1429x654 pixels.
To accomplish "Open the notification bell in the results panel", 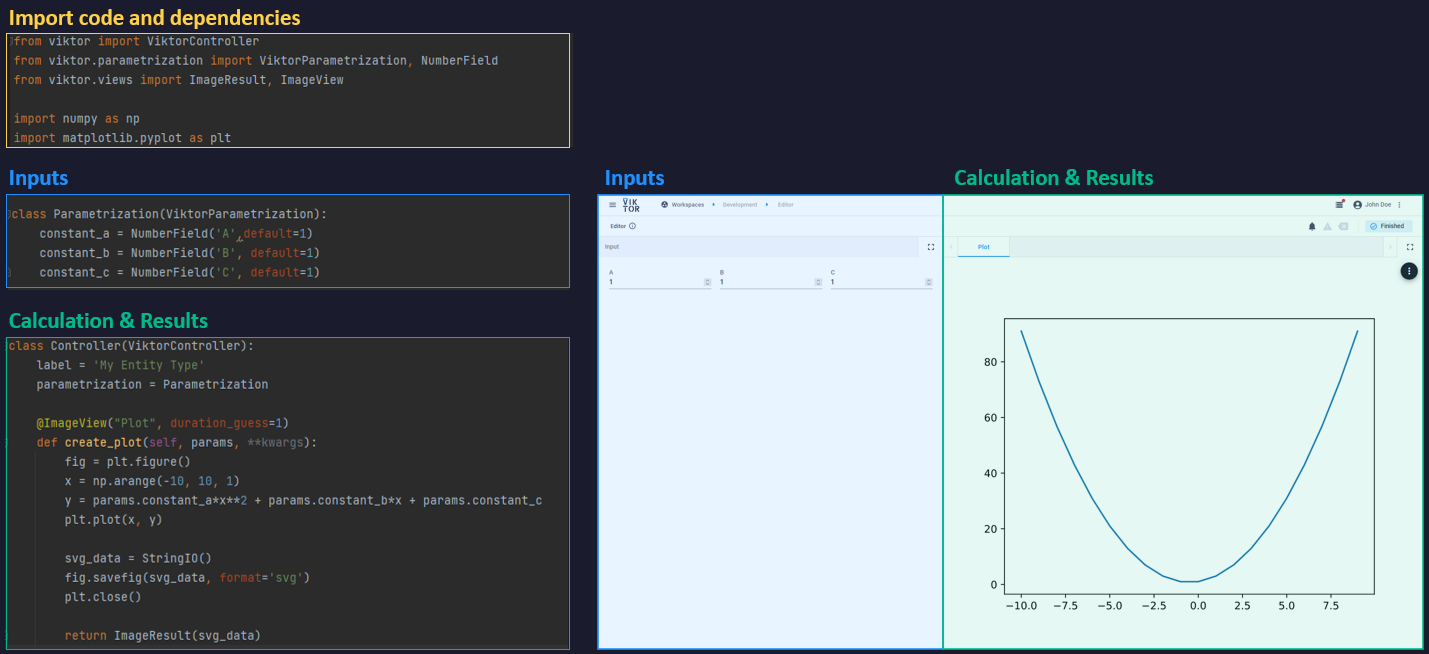I will [1312, 226].
